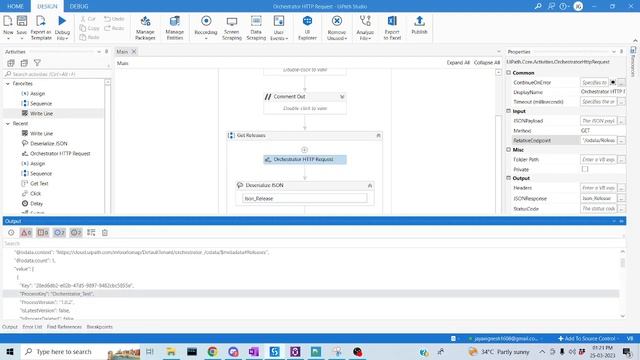Close the Main workflow tab
640x360 pixels.
133,52
